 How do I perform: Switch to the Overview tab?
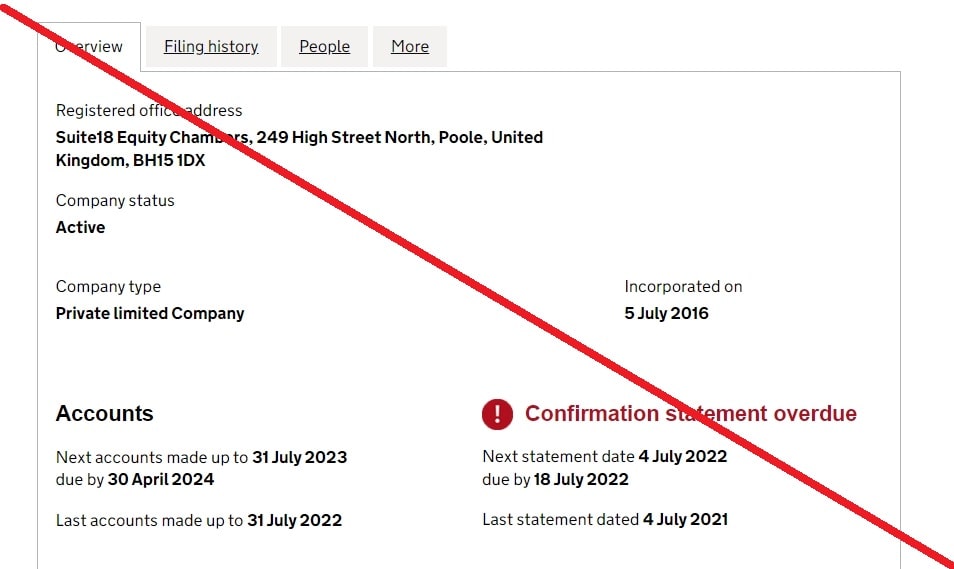[89, 47]
